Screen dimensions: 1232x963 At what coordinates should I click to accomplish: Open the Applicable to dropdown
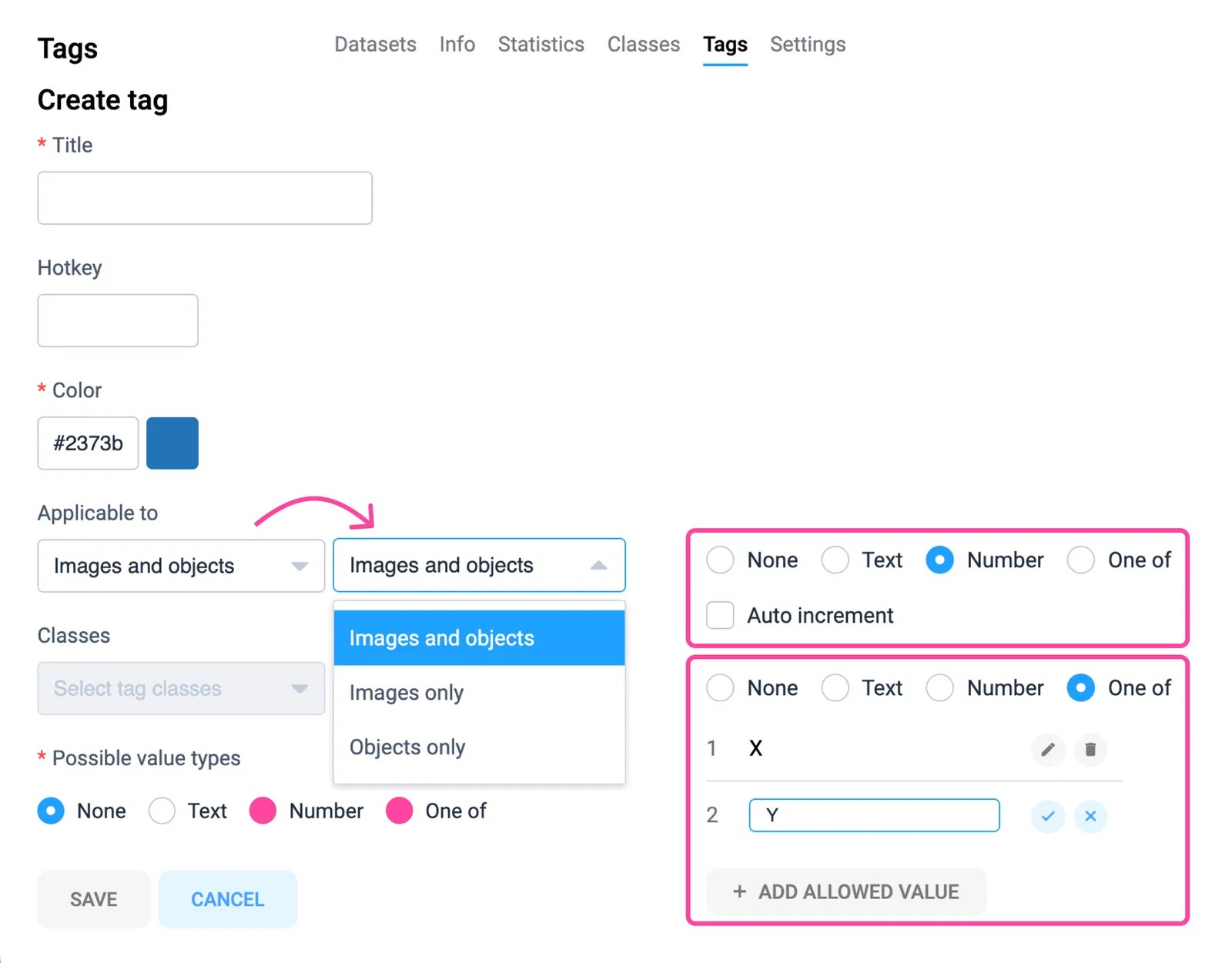(180, 566)
